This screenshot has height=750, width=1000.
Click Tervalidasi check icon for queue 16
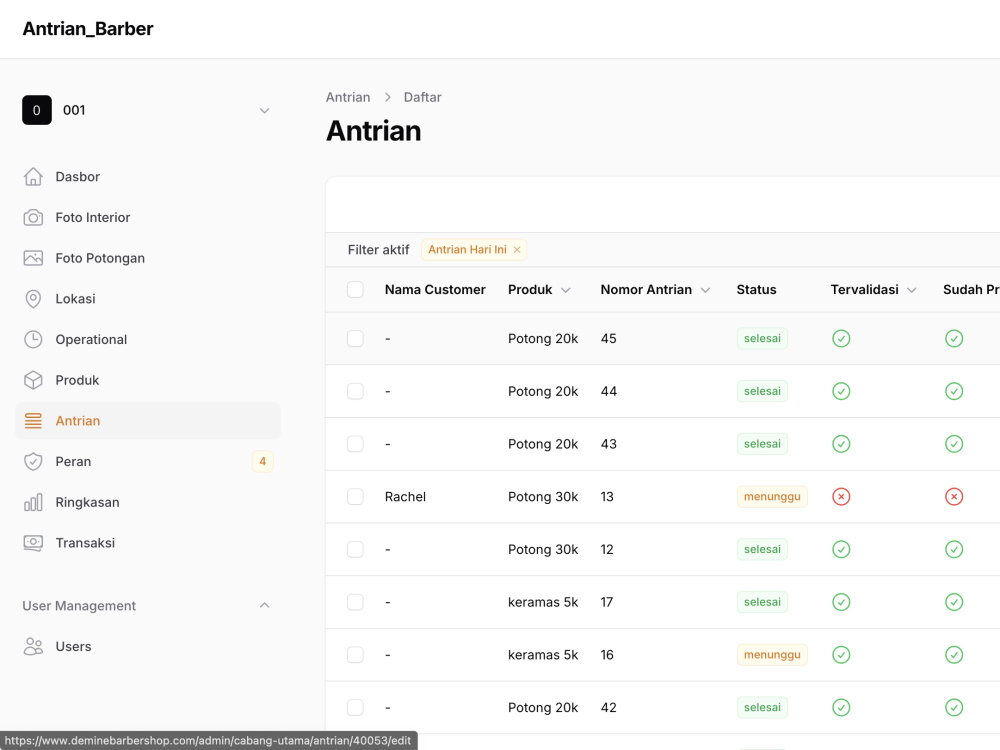[841, 655]
